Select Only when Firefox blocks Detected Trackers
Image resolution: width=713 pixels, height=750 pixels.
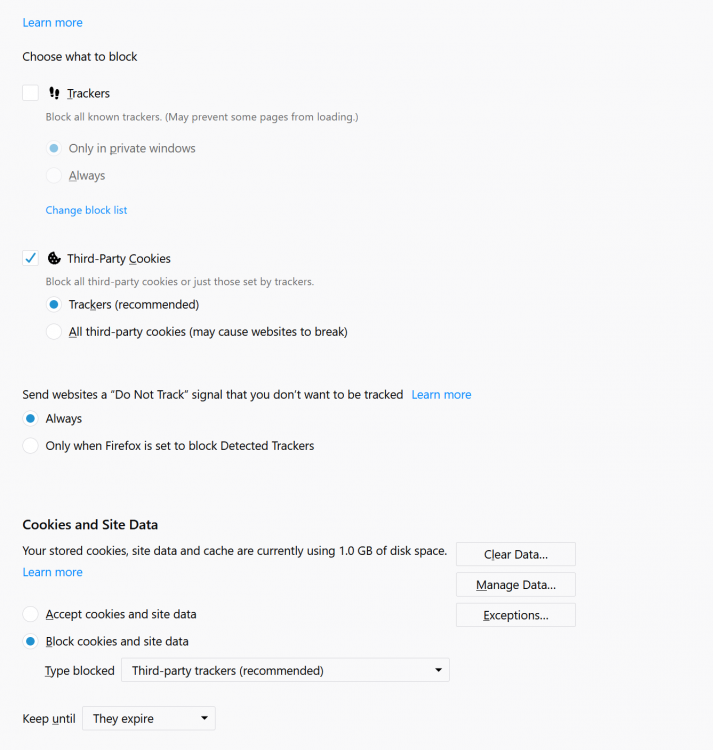31,446
